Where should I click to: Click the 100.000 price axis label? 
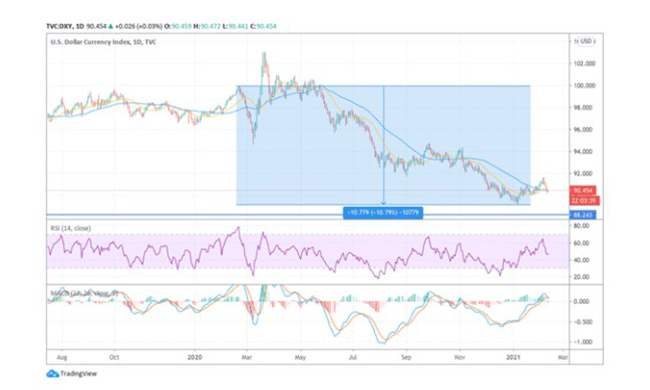[x=585, y=85]
